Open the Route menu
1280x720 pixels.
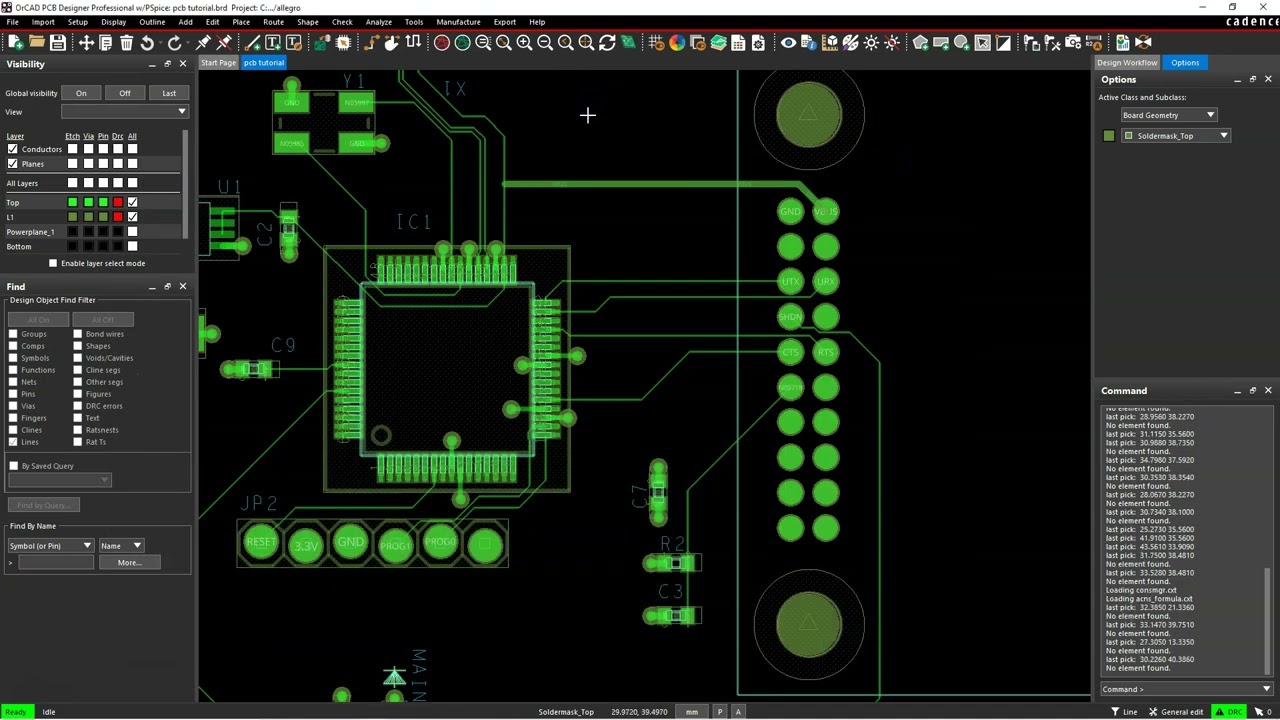pyautogui.click(x=273, y=22)
